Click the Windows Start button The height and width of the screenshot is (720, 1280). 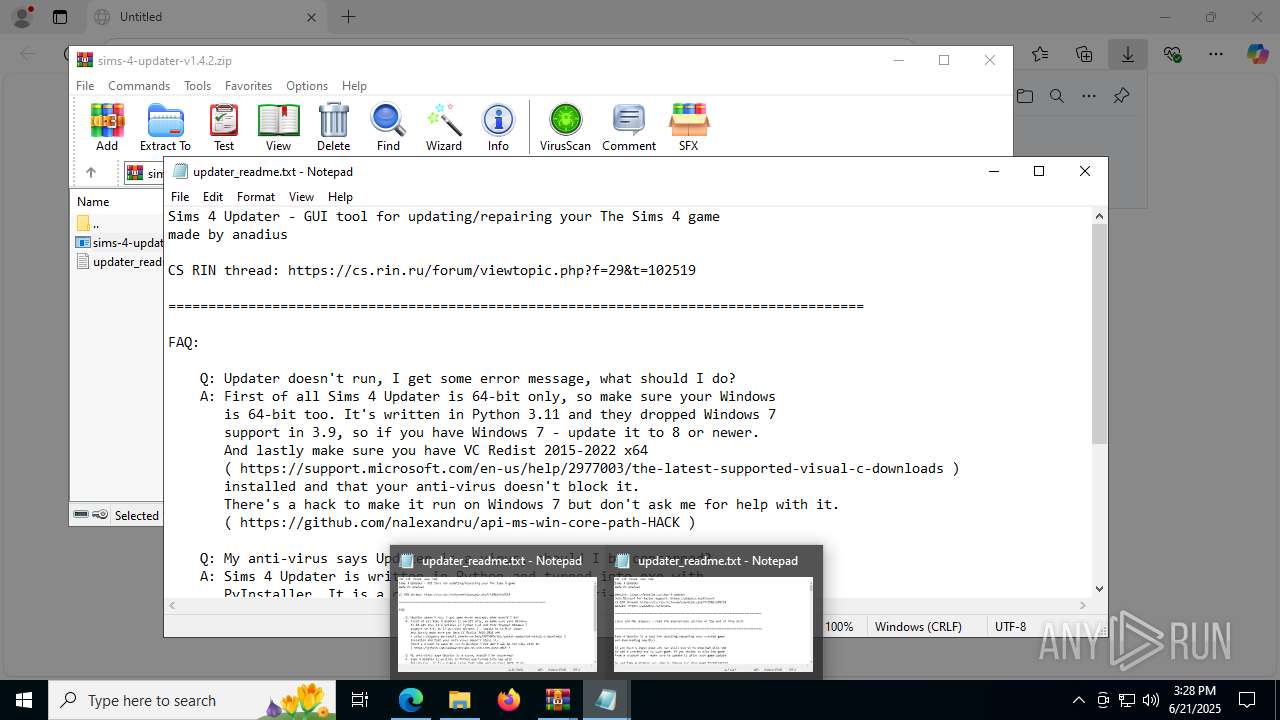(x=24, y=700)
